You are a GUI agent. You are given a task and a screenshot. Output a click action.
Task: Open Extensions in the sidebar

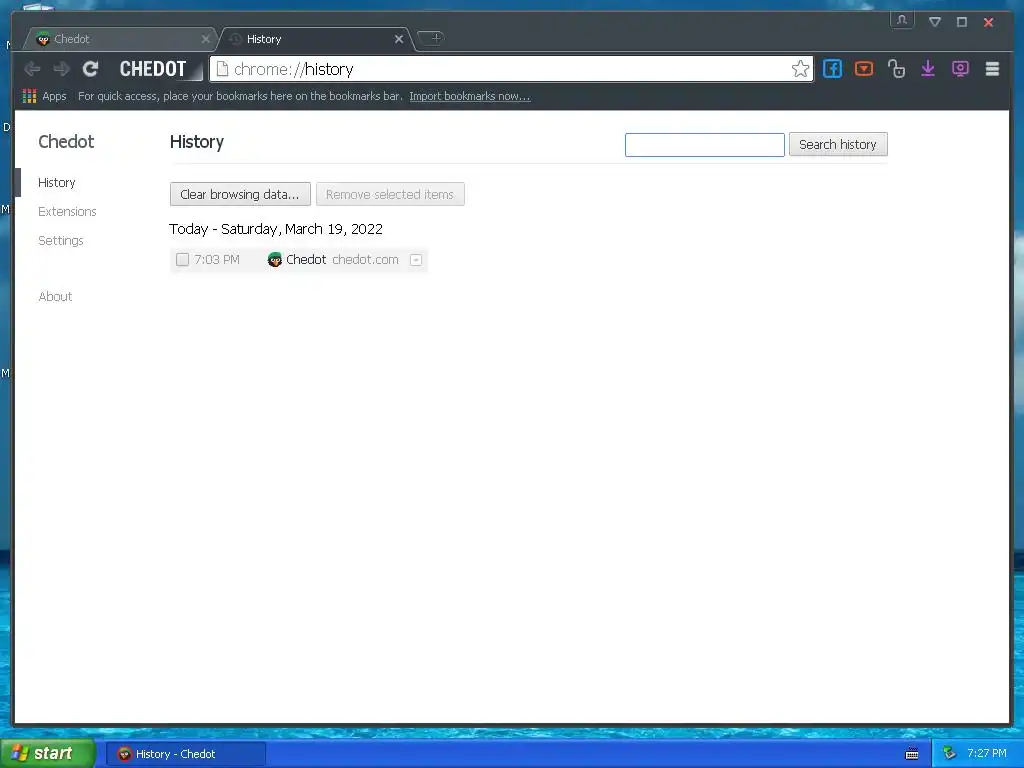(x=67, y=212)
